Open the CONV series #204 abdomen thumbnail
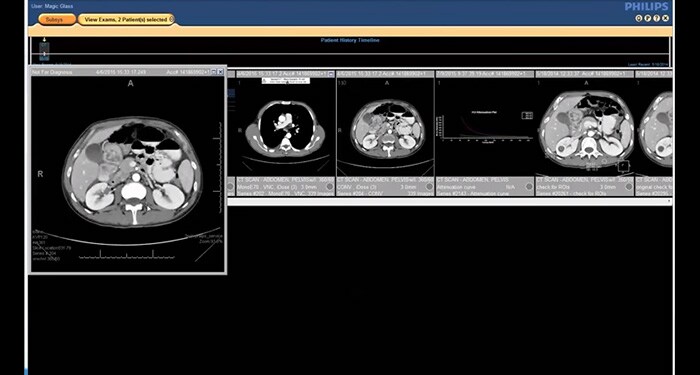 click(x=385, y=127)
